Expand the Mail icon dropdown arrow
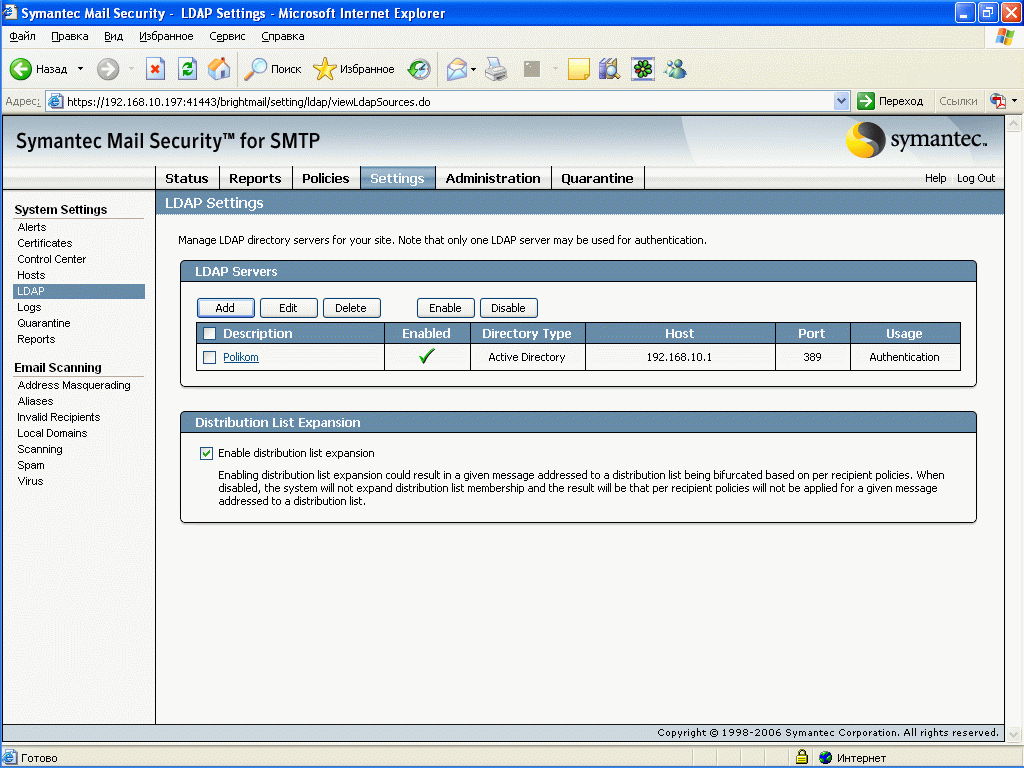1024x768 pixels. pos(473,69)
